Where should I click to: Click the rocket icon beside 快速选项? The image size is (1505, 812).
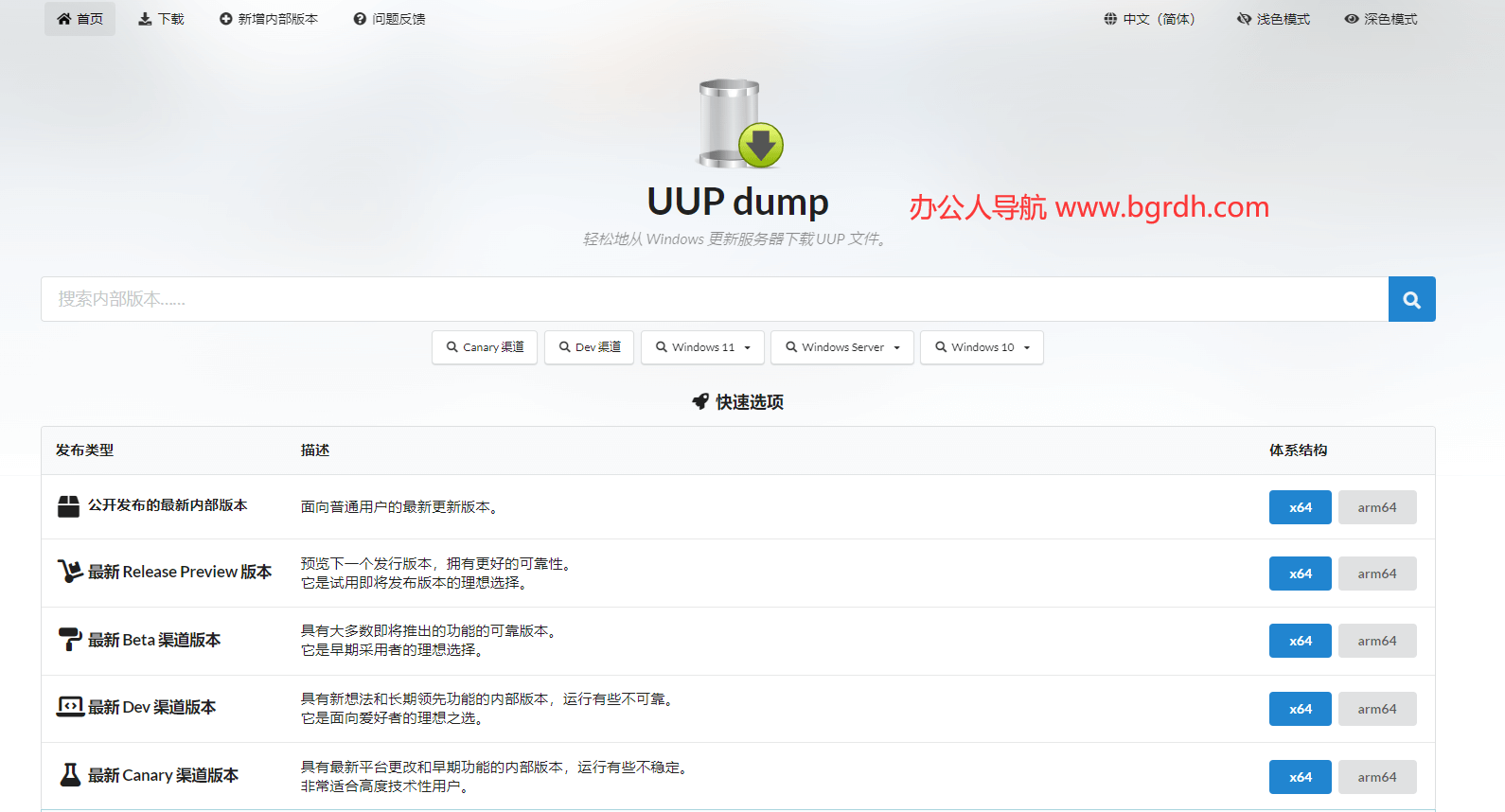700,401
